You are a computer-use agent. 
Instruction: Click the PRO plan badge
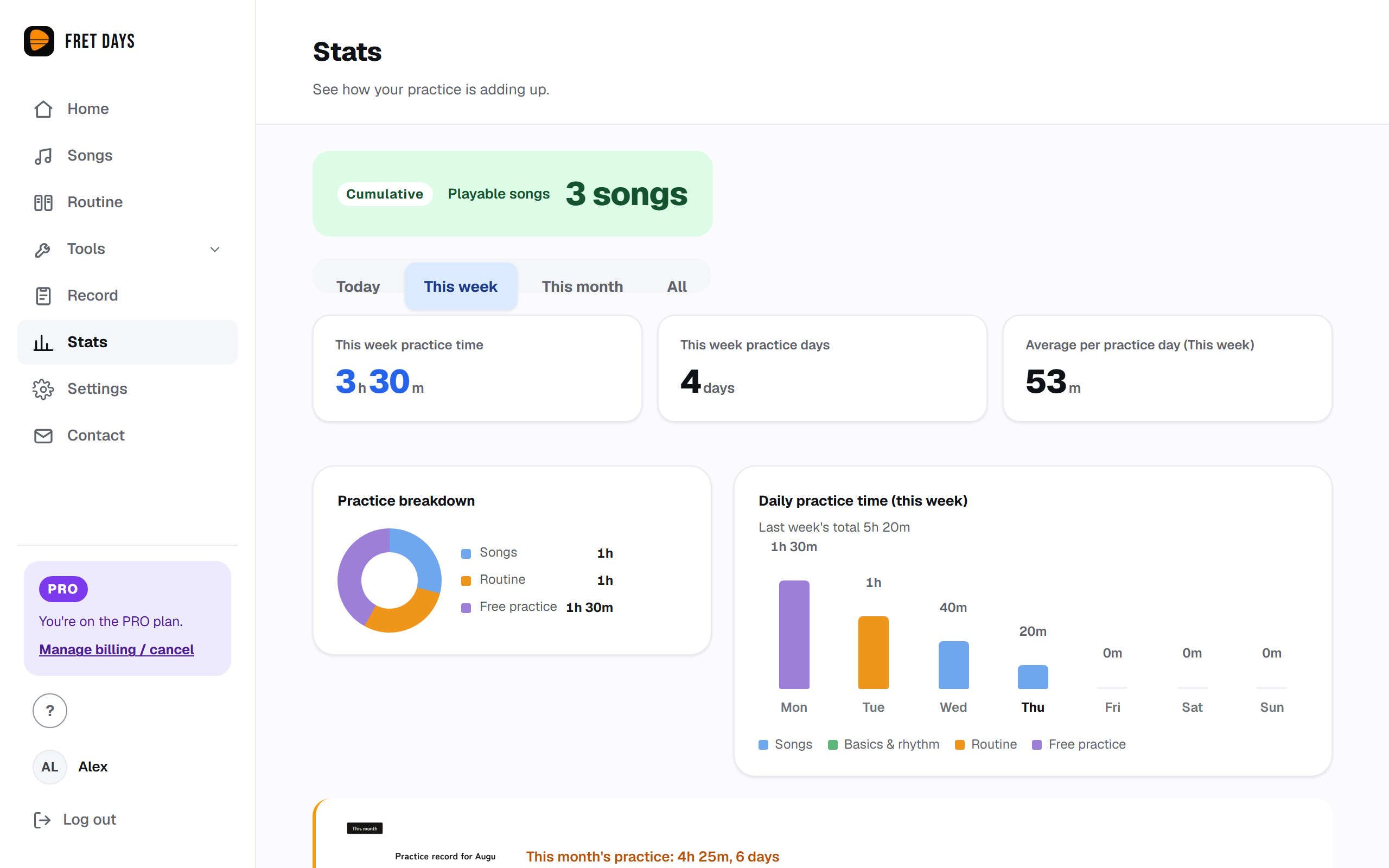point(63,589)
